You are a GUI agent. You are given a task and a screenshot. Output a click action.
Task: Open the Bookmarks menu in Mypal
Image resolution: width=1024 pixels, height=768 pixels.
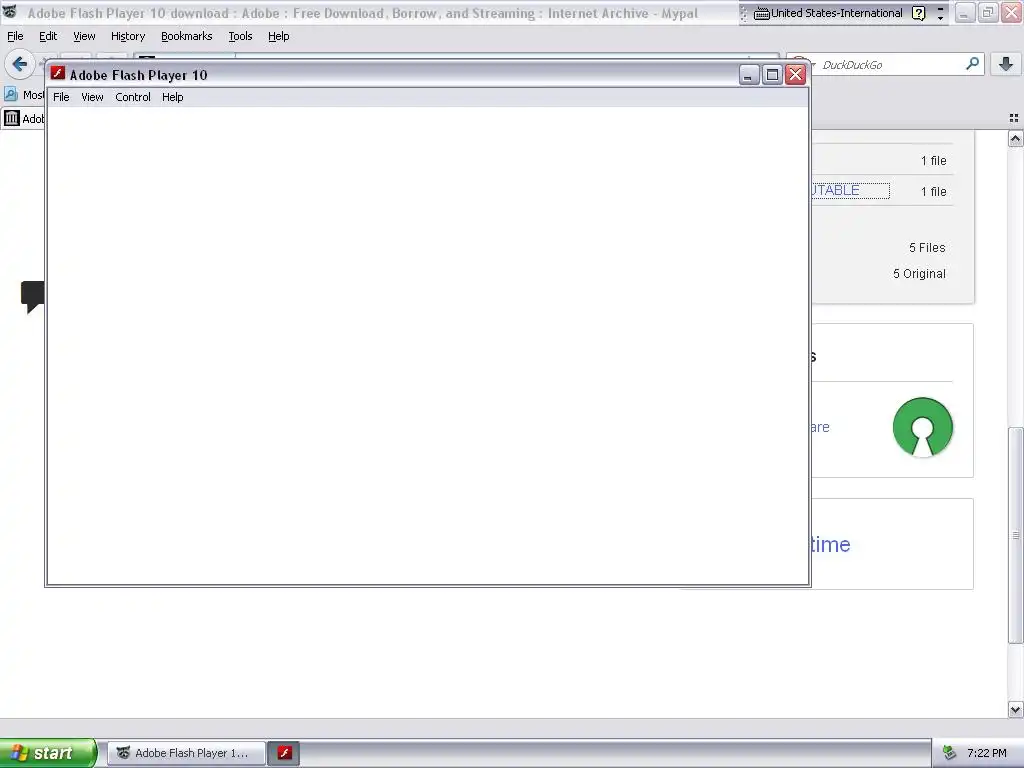click(186, 37)
